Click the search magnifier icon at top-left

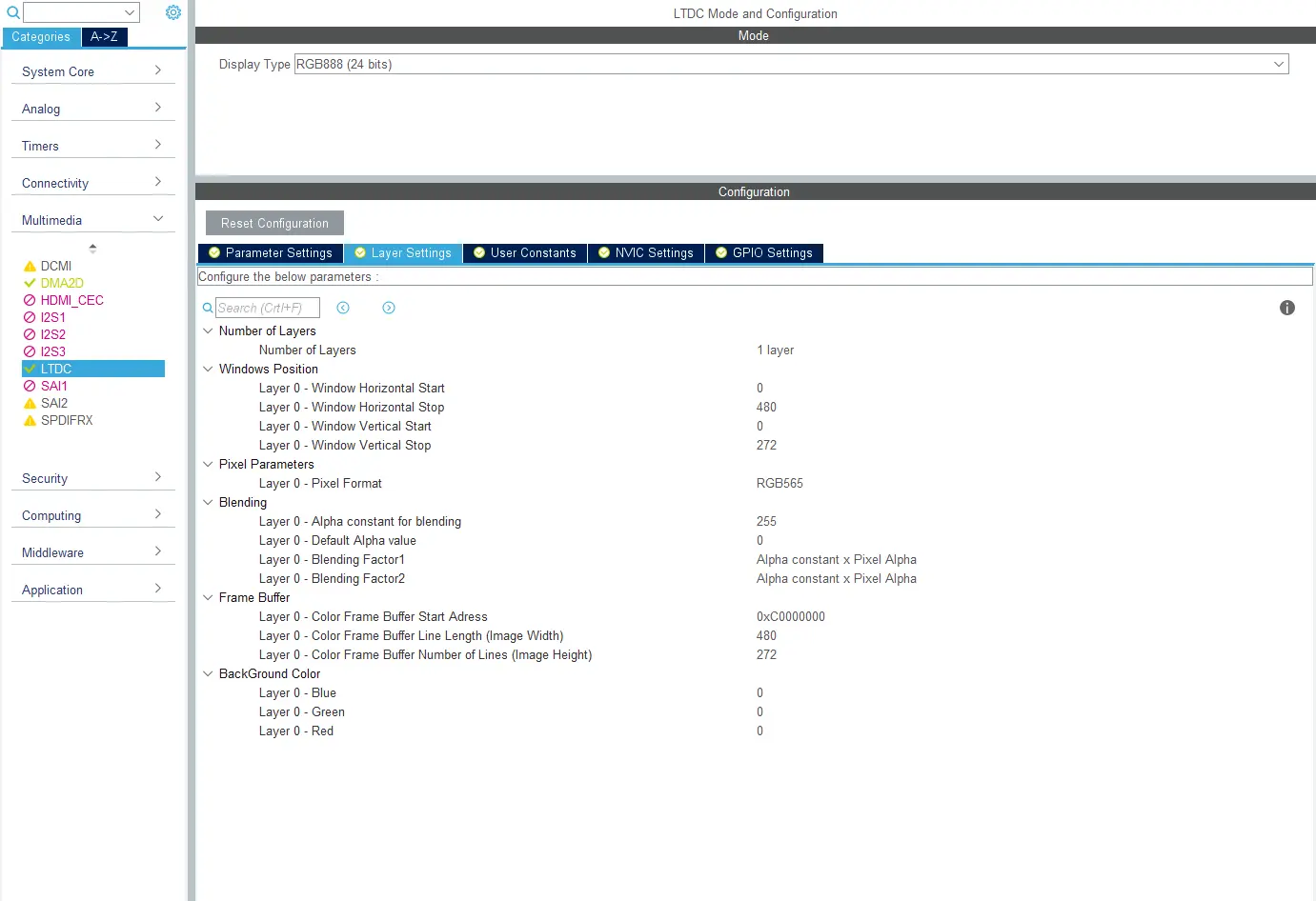point(12,12)
